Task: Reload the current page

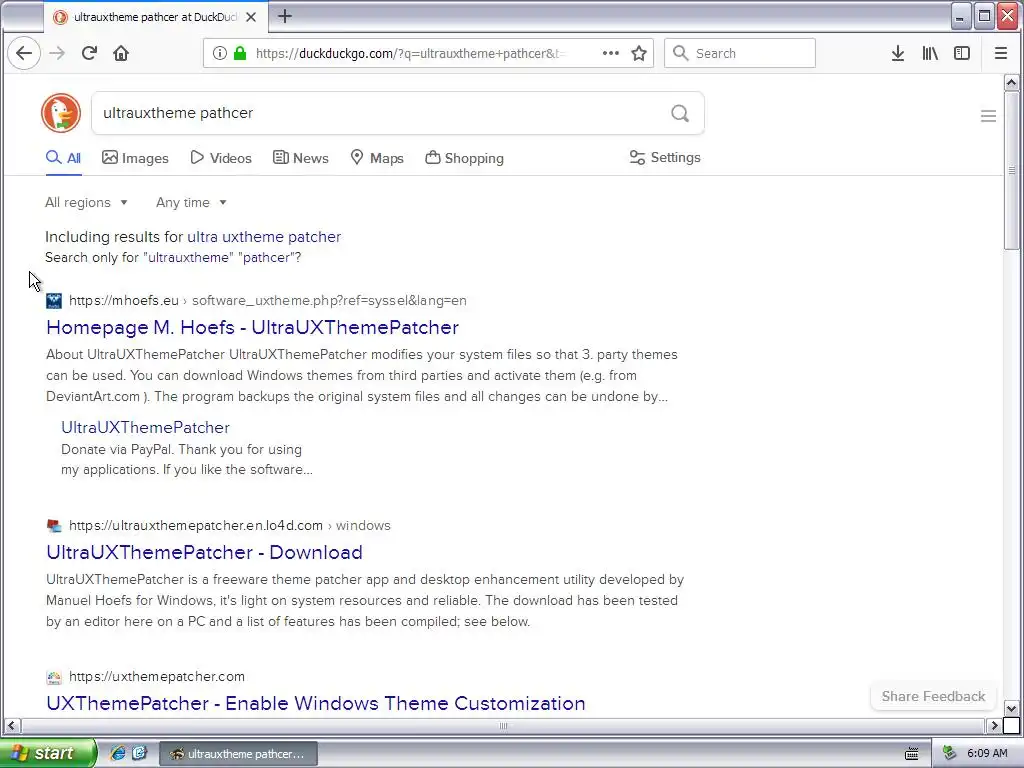Action: (x=89, y=54)
